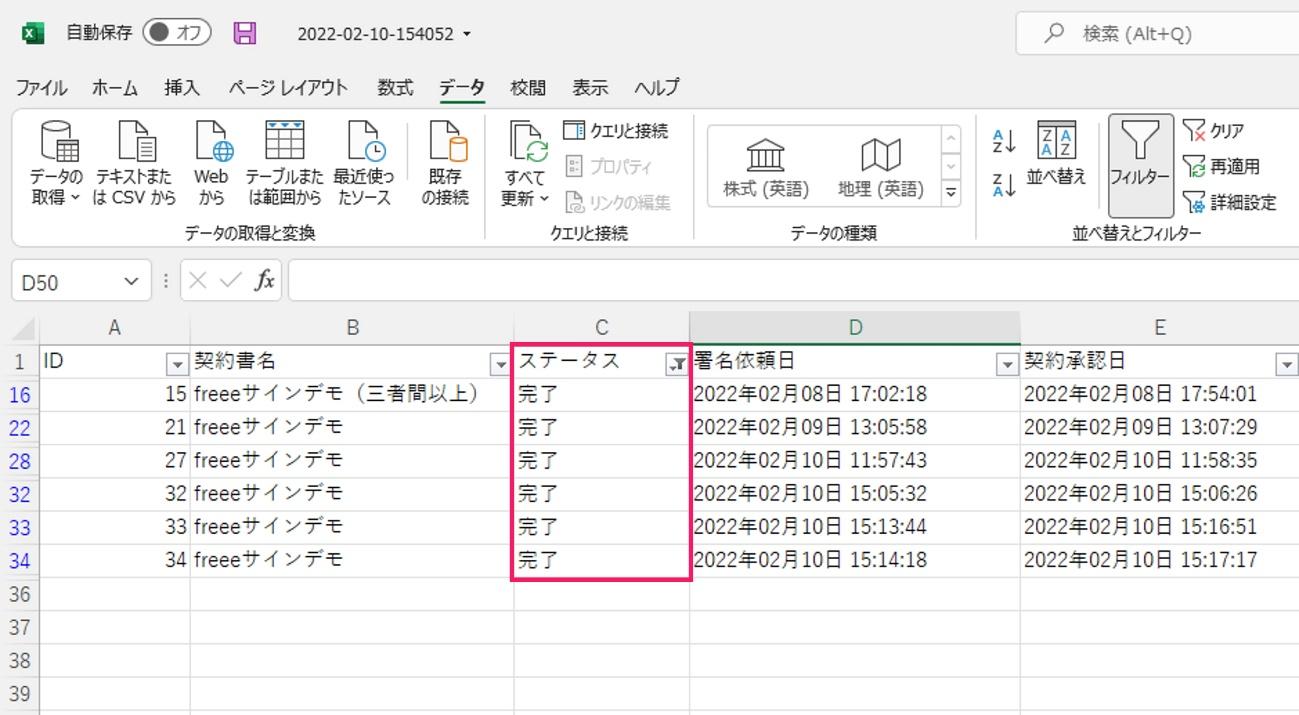Sort descending with the Z-A icon

click(1004, 184)
